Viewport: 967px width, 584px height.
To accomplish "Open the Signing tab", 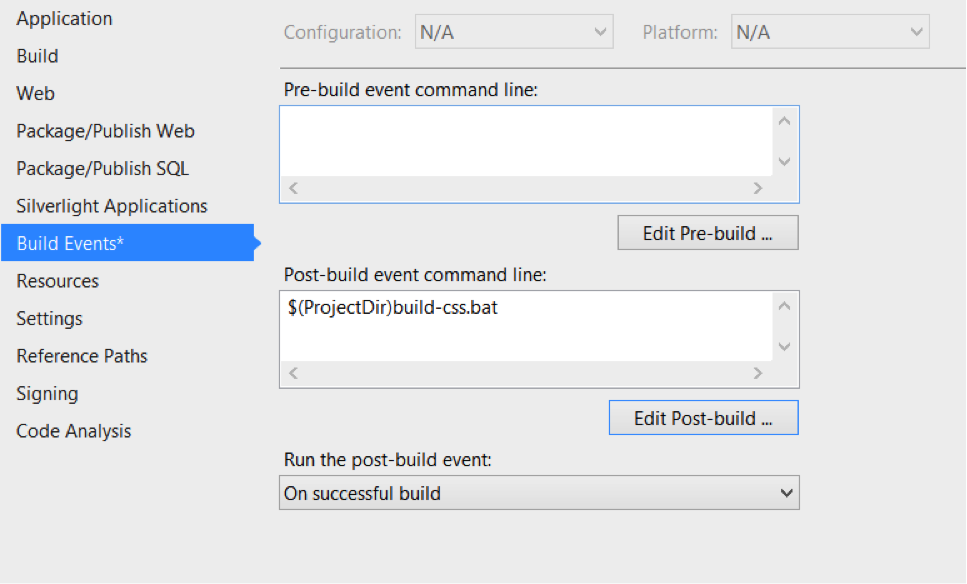I will [47, 394].
